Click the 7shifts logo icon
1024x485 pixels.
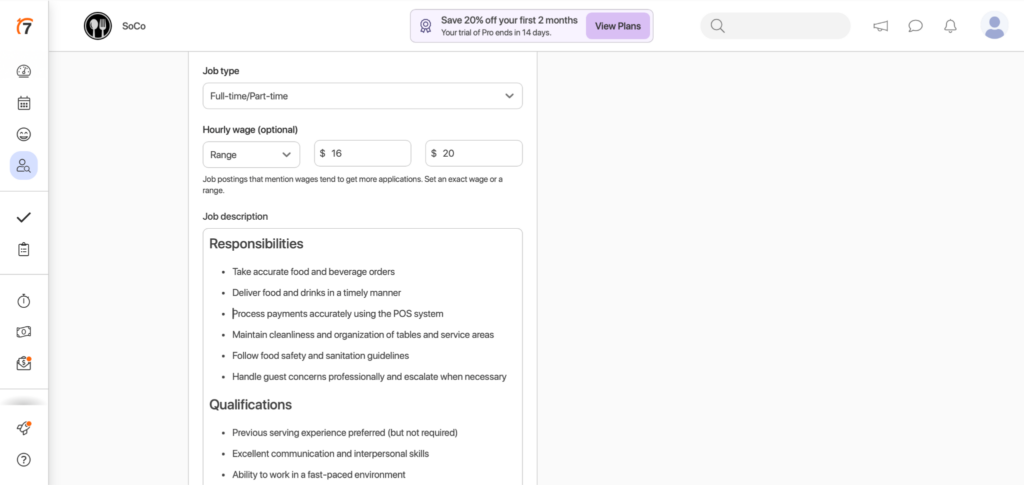(24, 27)
